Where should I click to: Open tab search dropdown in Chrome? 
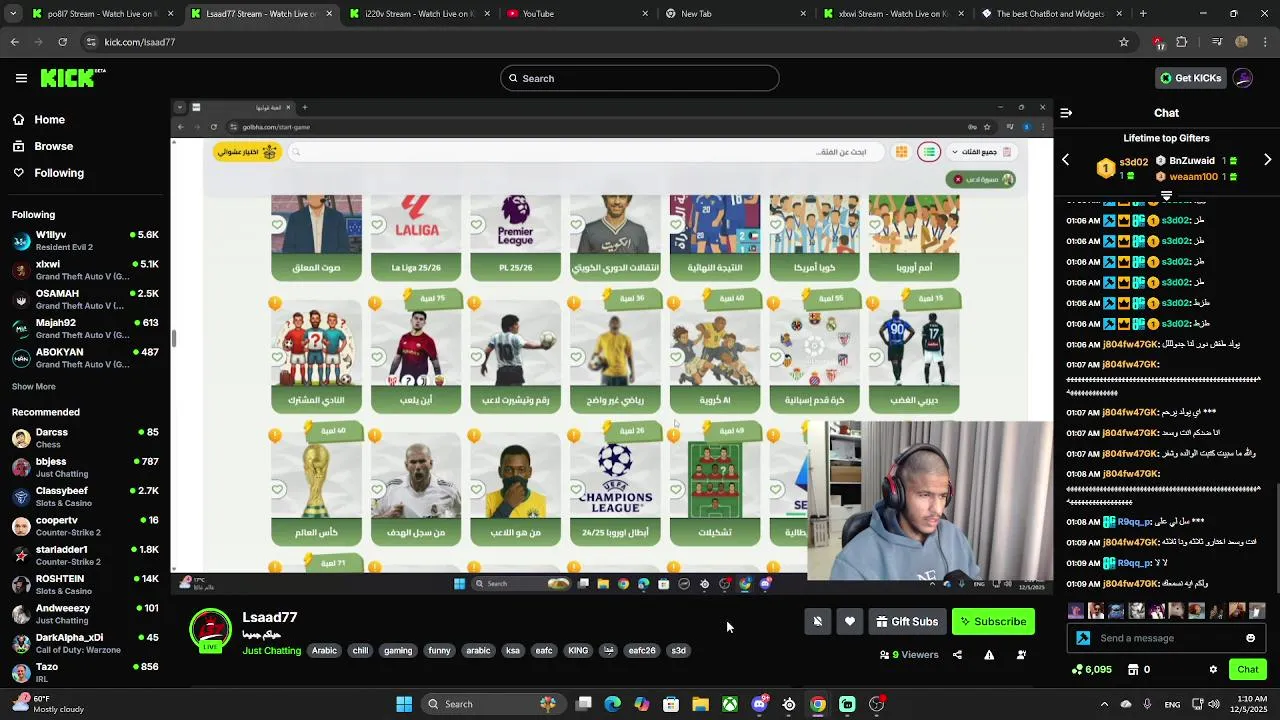[11, 14]
